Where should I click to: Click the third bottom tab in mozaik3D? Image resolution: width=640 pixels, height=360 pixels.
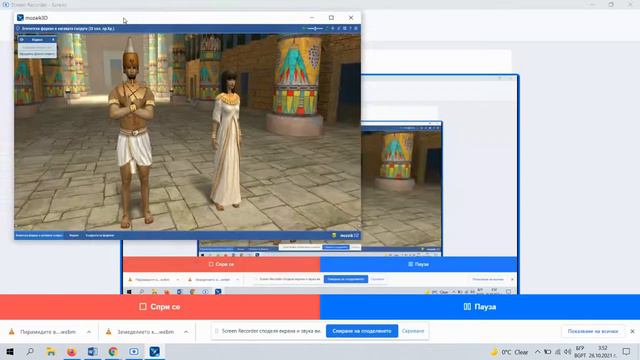100,236
